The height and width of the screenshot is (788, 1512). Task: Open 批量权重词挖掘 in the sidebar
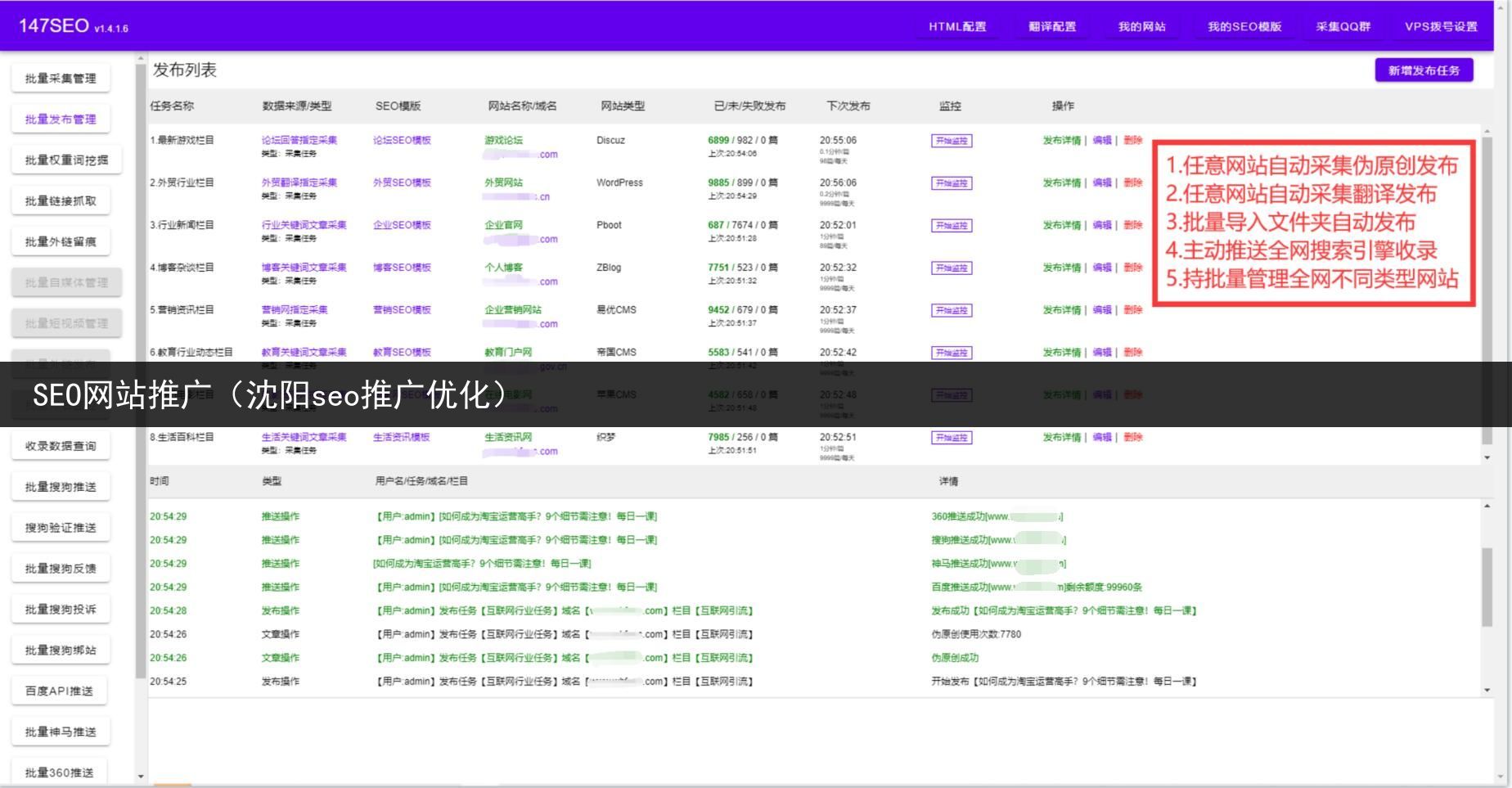pos(66,160)
